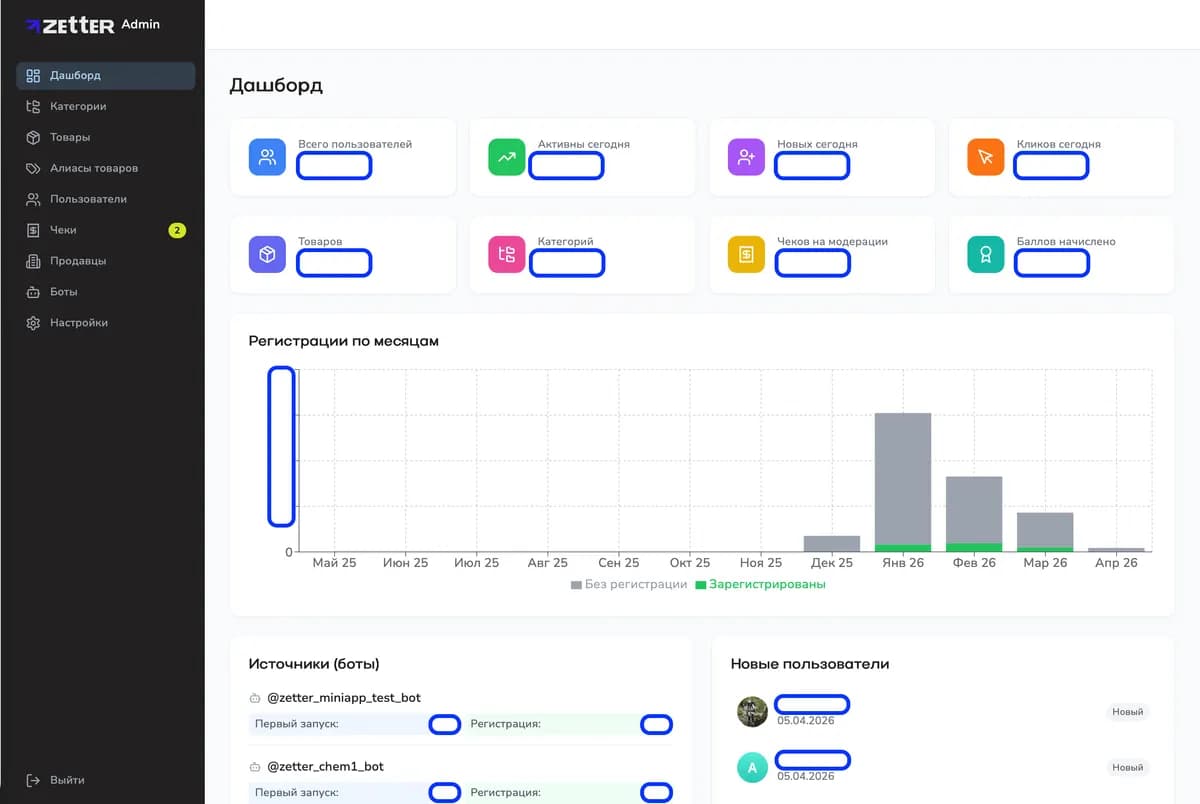Click Апр 26 axis label
1200x804 pixels.
coord(1116,563)
